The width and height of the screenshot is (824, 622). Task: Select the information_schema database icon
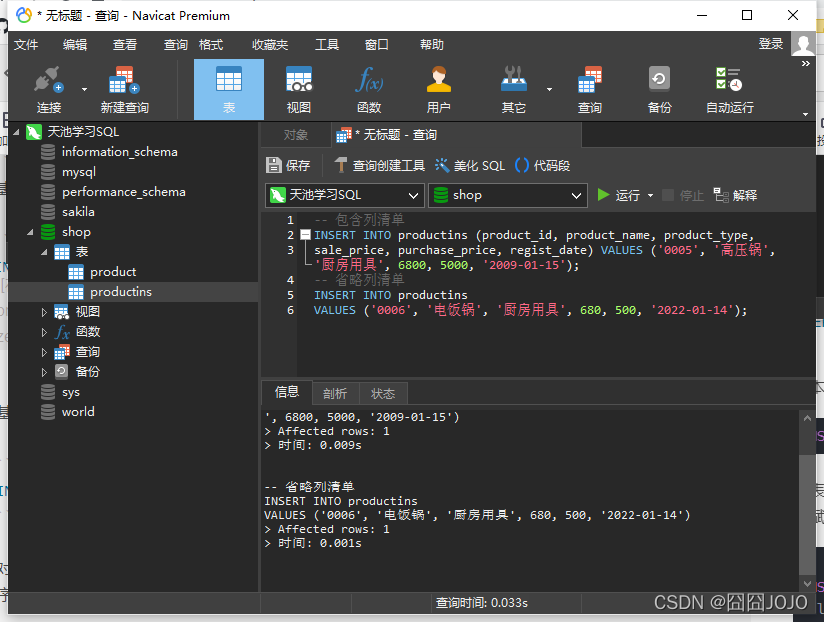(48, 152)
